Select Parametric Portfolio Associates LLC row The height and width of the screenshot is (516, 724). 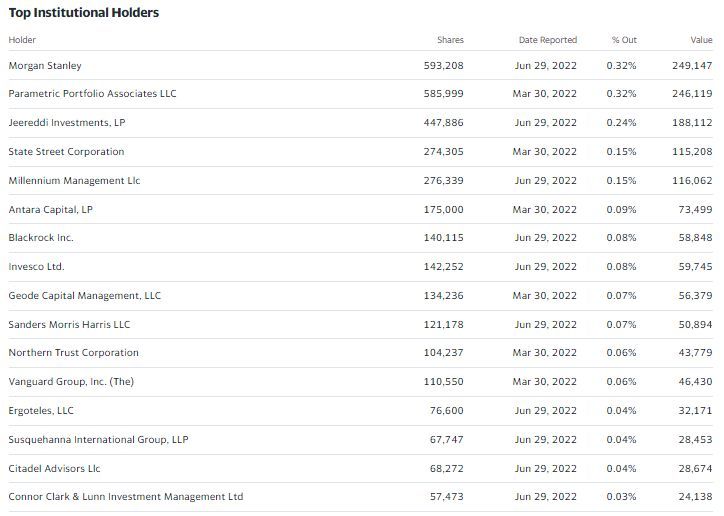pyautogui.click(x=92, y=94)
